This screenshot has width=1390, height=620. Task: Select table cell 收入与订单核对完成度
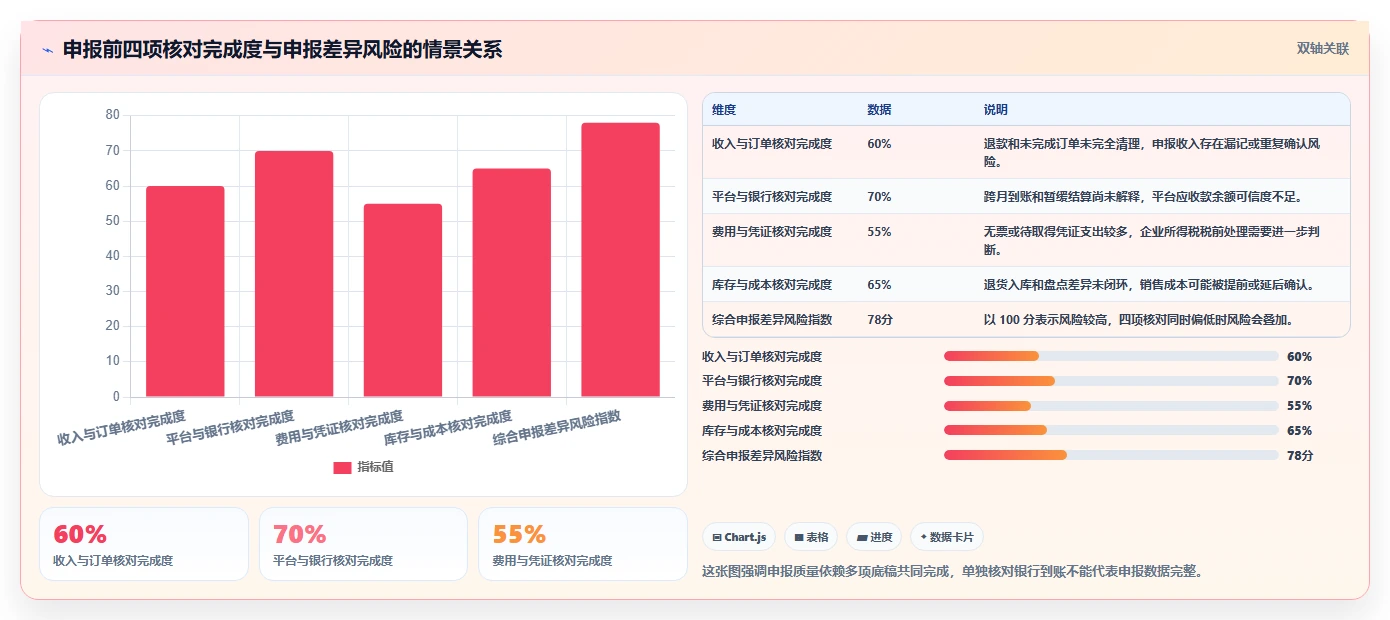[x=772, y=144]
